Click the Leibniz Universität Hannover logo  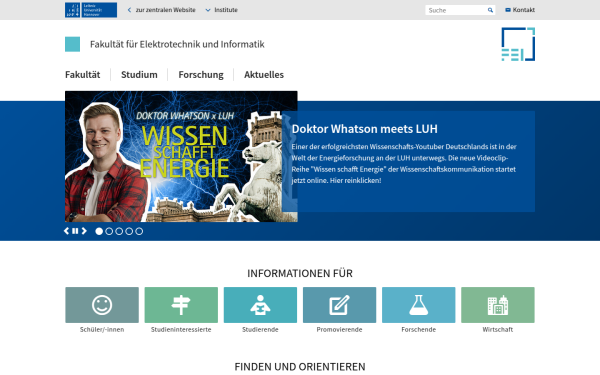click(91, 10)
